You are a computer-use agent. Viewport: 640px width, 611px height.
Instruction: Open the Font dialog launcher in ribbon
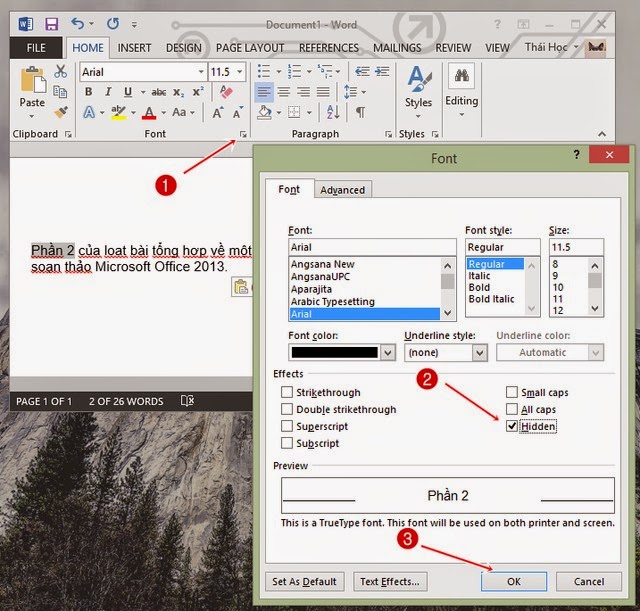(x=243, y=134)
